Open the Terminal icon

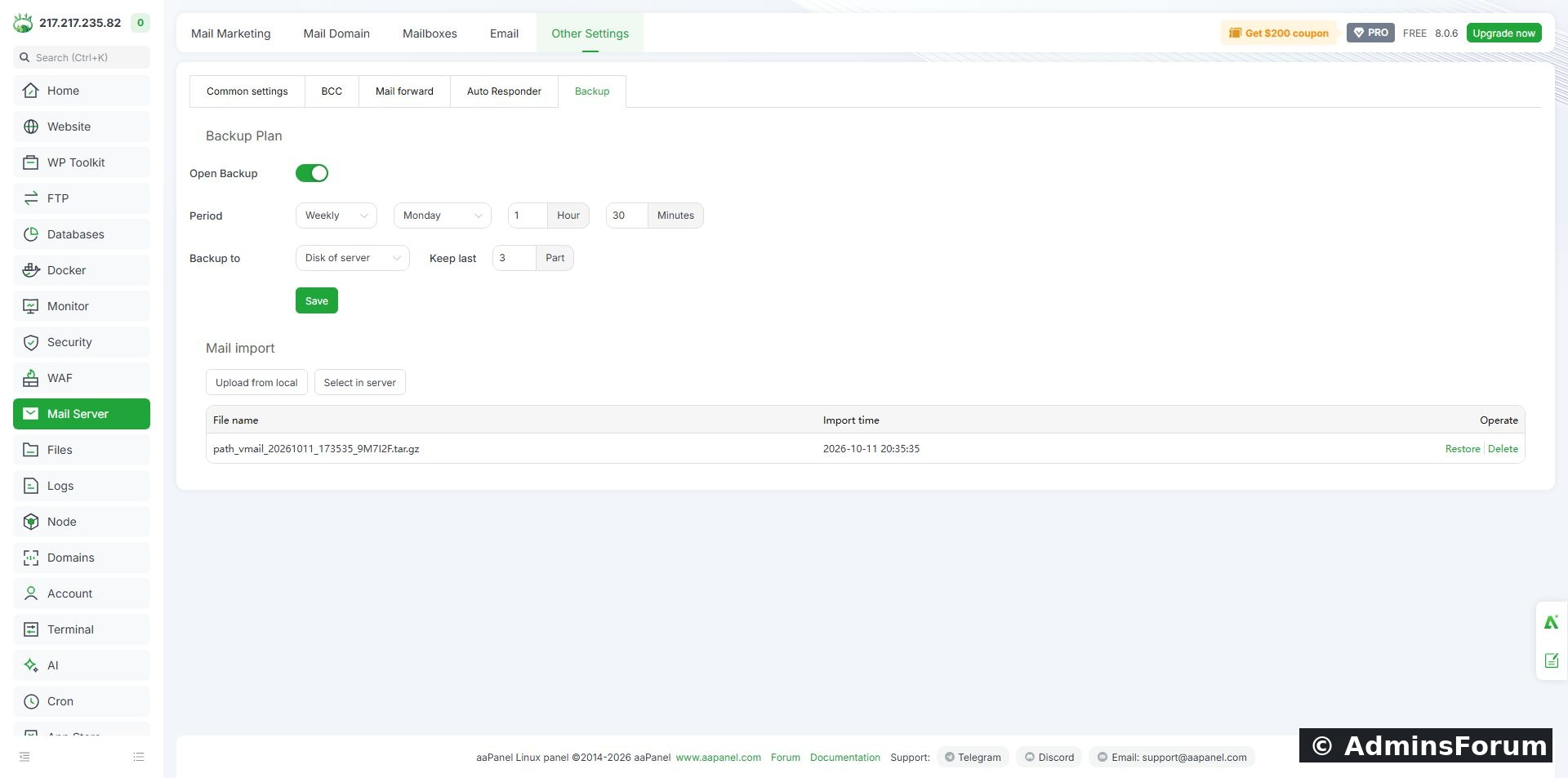pos(31,629)
